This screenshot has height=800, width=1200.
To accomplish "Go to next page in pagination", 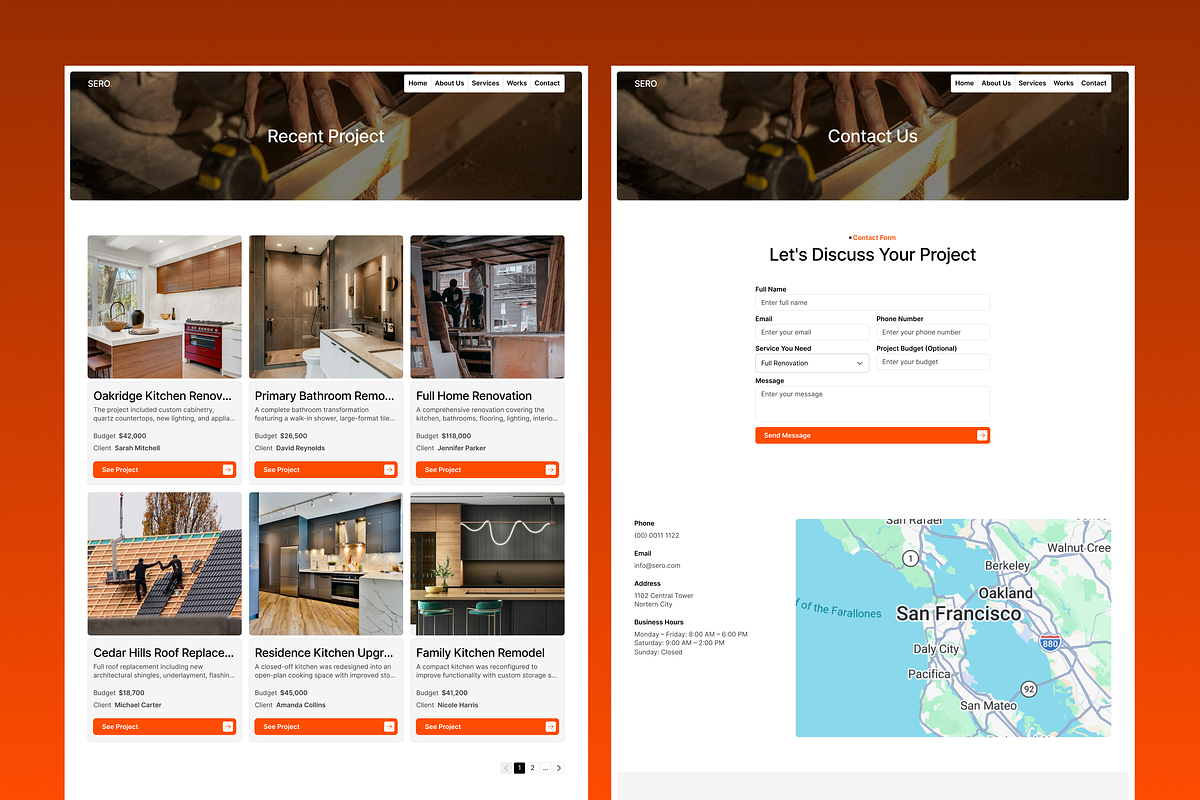I will pos(559,768).
